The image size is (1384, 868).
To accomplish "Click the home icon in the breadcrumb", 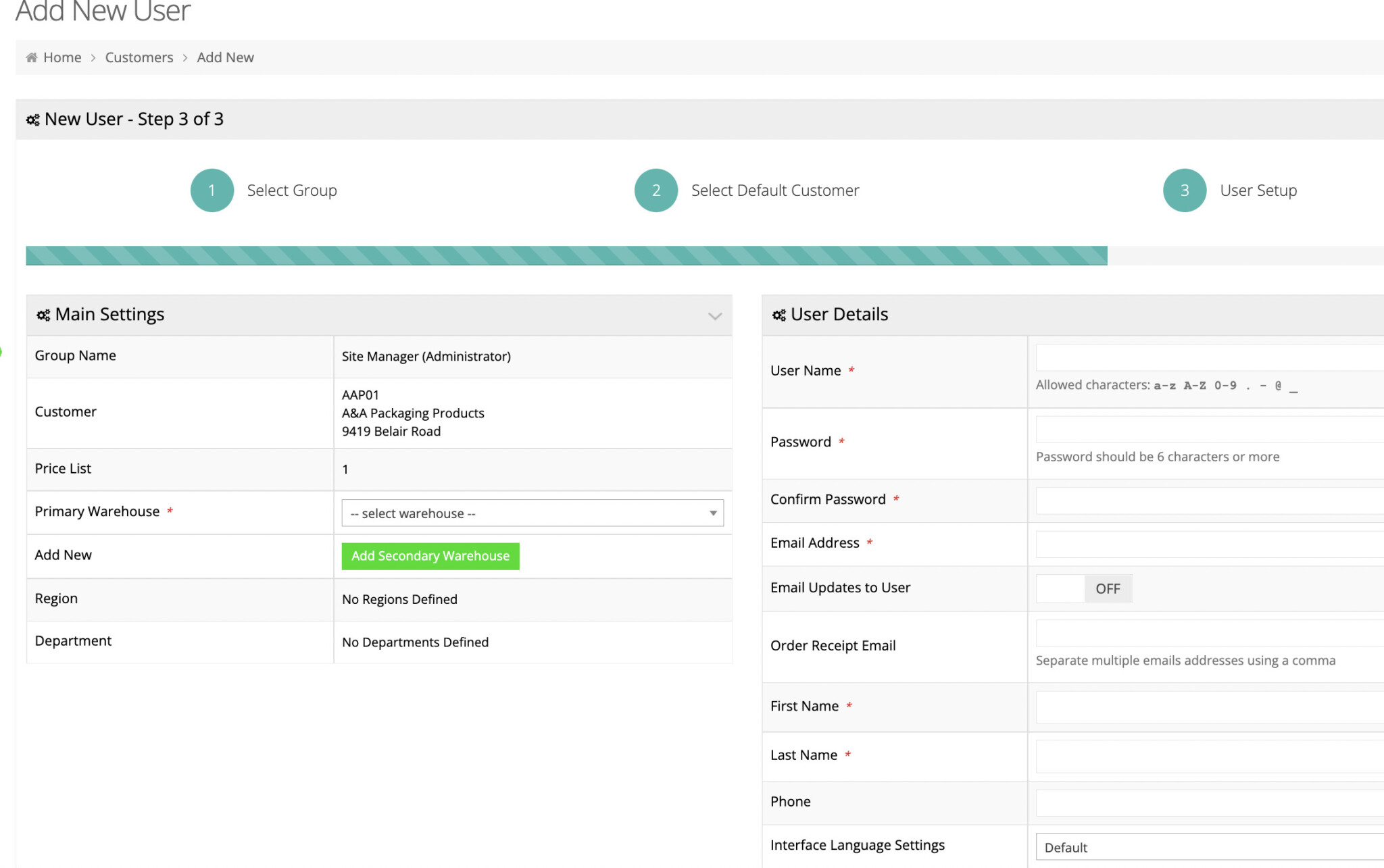I will click(30, 57).
